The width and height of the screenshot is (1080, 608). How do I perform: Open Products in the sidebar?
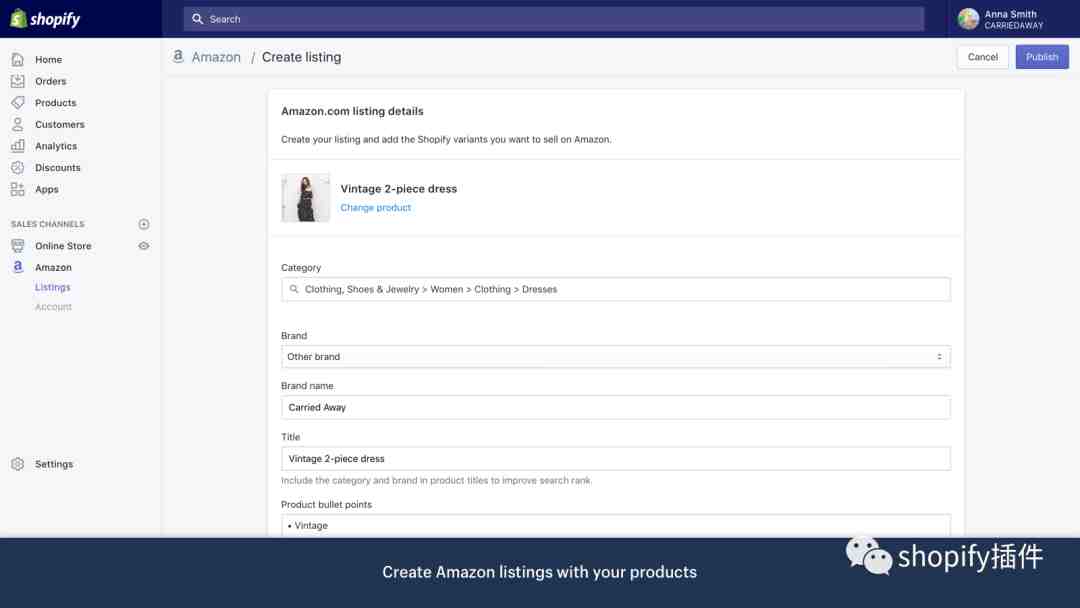pos(56,103)
